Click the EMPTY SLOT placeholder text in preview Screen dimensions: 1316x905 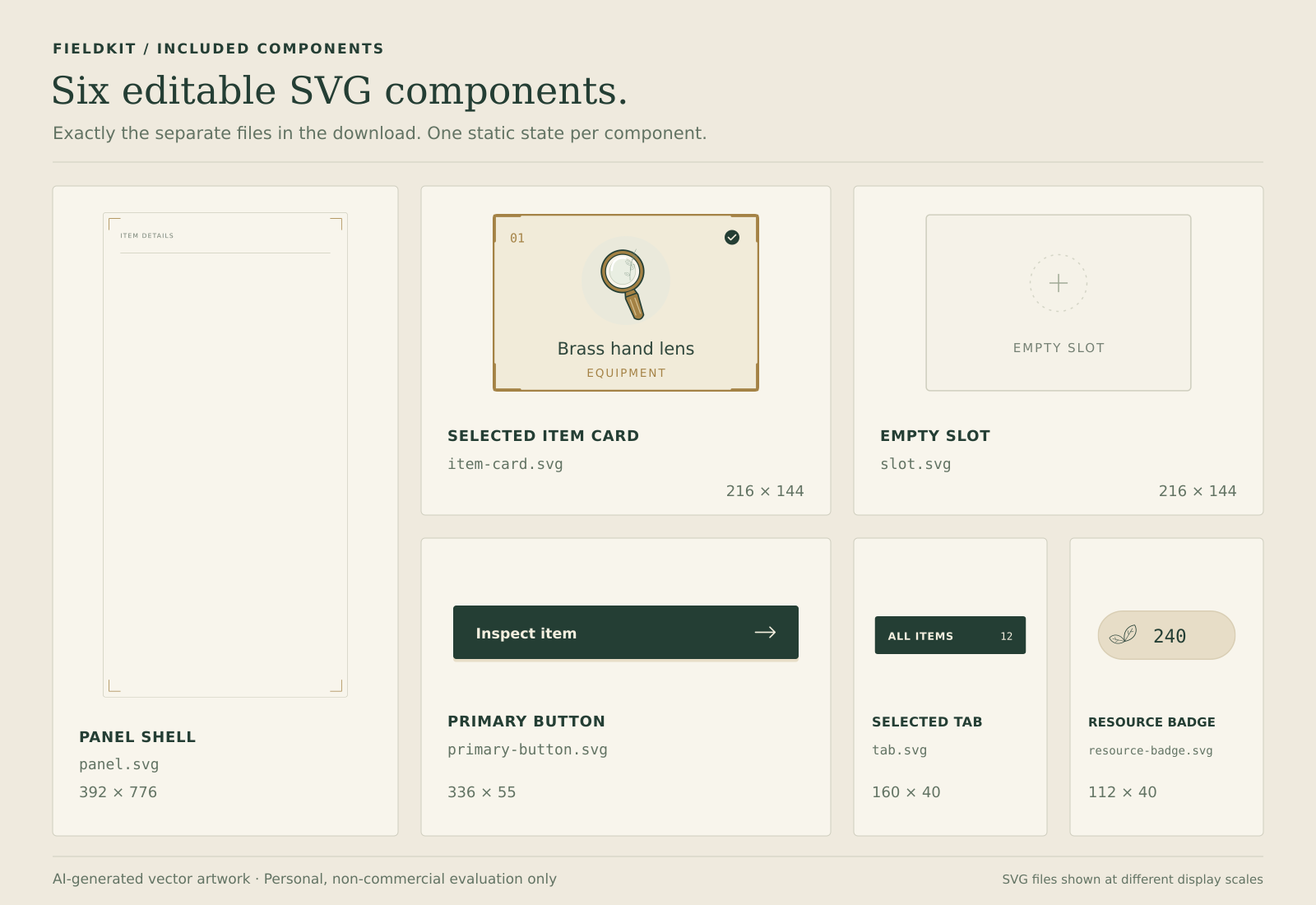tap(1059, 348)
